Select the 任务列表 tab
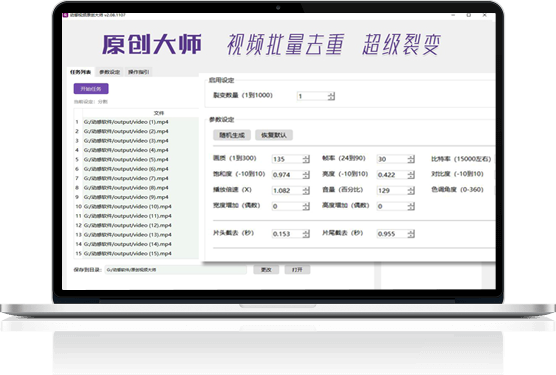556x375 pixels. click(x=80, y=72)
